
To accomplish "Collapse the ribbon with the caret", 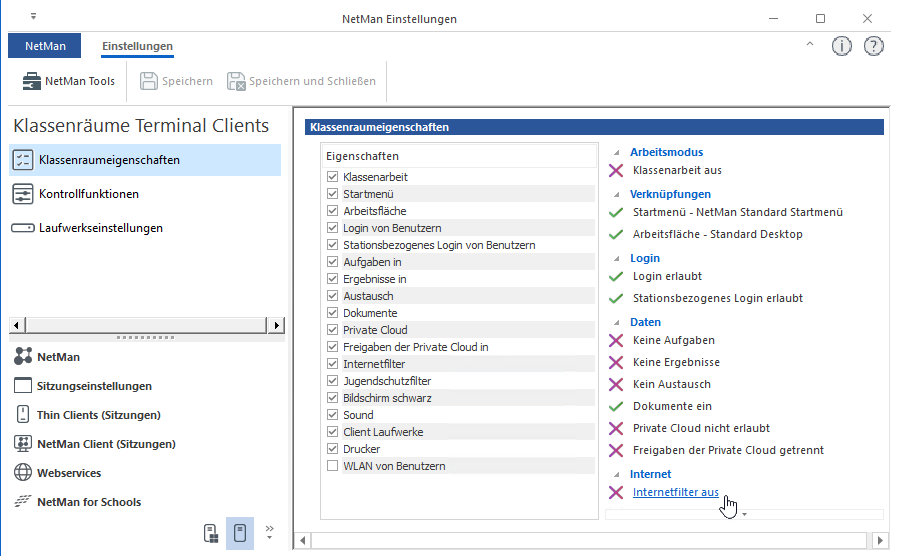I will click(810, 44).
